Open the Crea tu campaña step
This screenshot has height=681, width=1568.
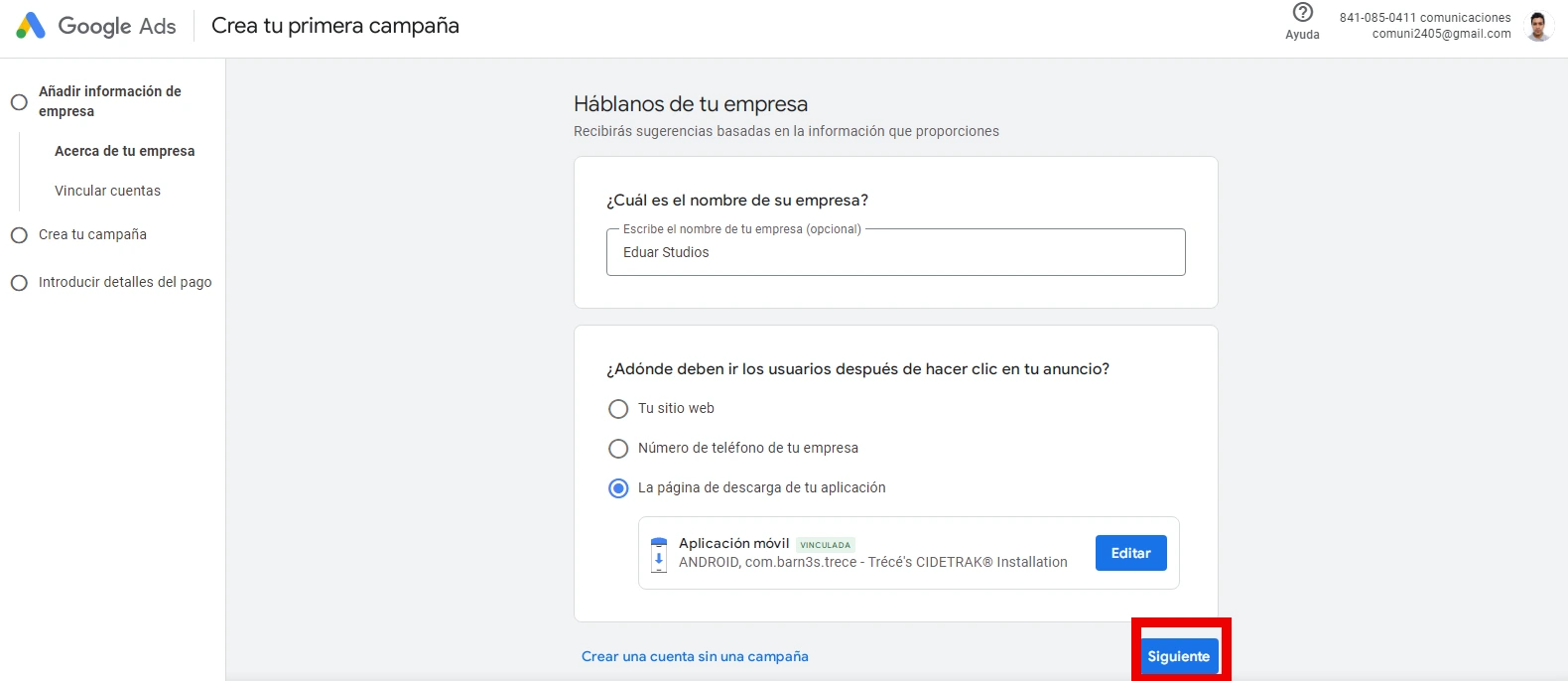pos(92,235)
